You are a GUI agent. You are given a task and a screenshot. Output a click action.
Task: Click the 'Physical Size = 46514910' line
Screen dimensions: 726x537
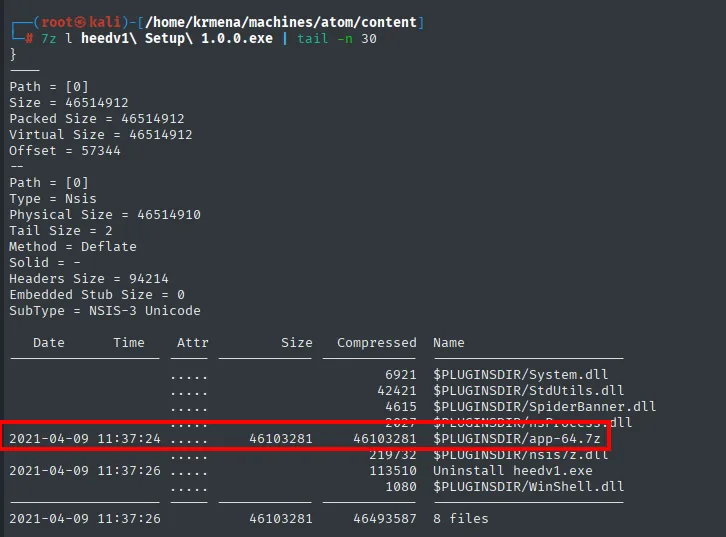point(105,215)
